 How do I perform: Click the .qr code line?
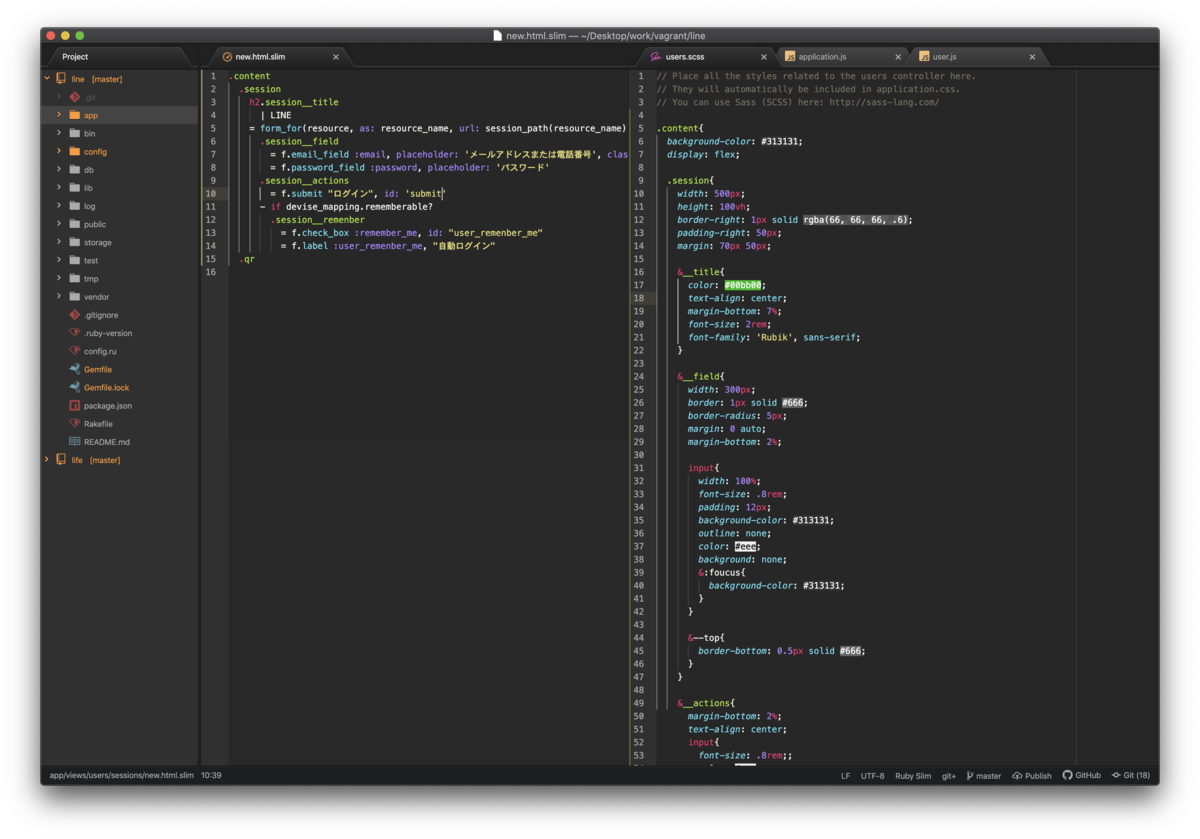point(247,259)
